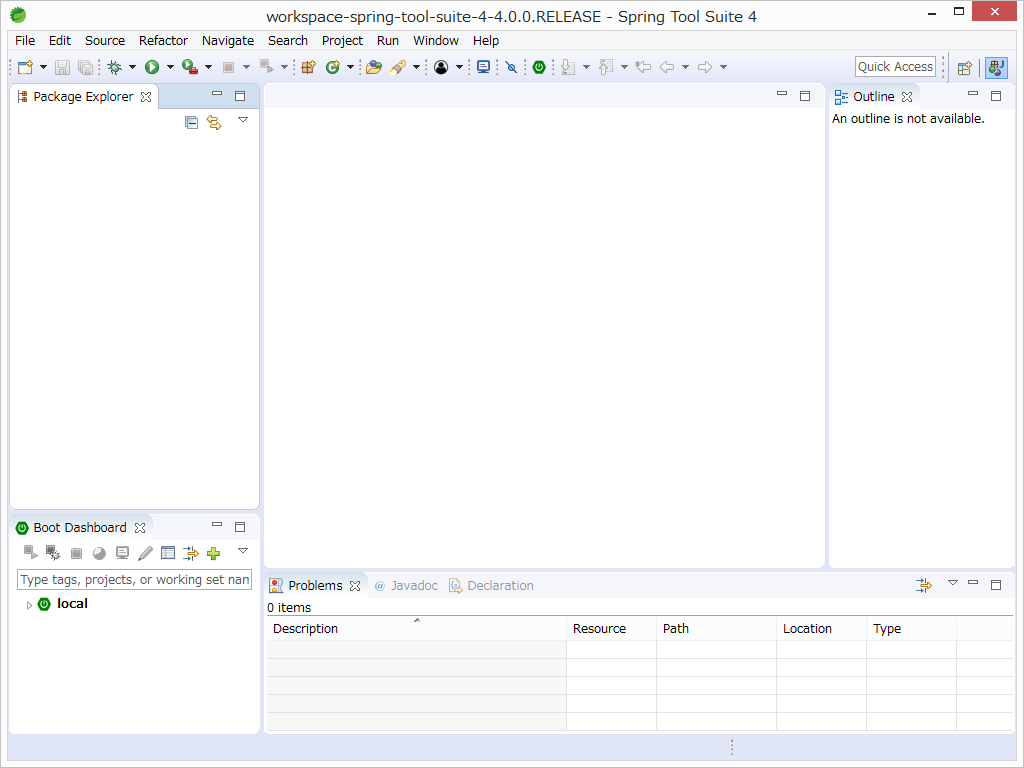The width and height of the screenshot is (1024, 768).
Task: Open the Back history dropdown arrow
Action: point(685,67)
